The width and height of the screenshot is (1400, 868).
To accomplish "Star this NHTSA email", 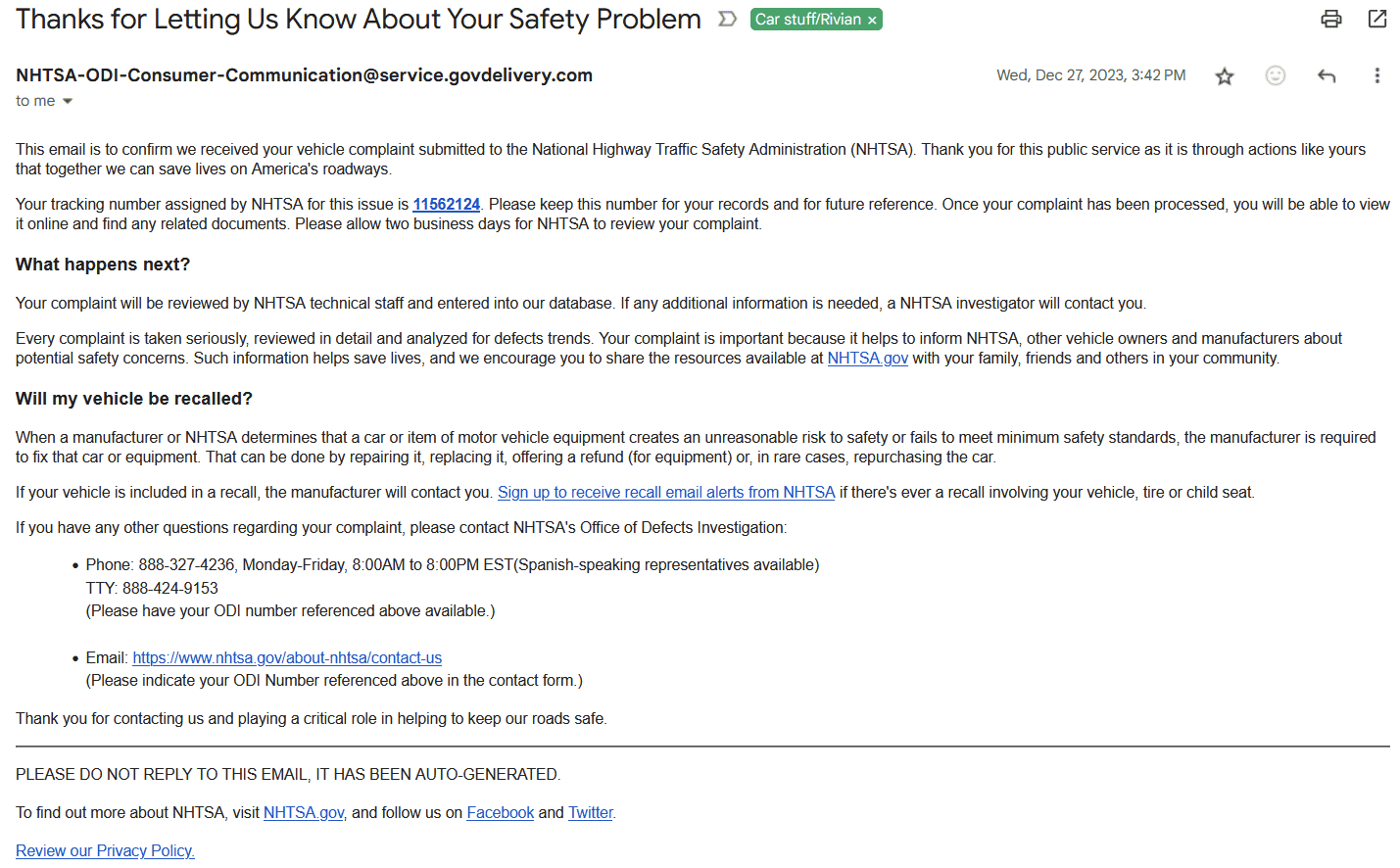I will coord(1224,76).
